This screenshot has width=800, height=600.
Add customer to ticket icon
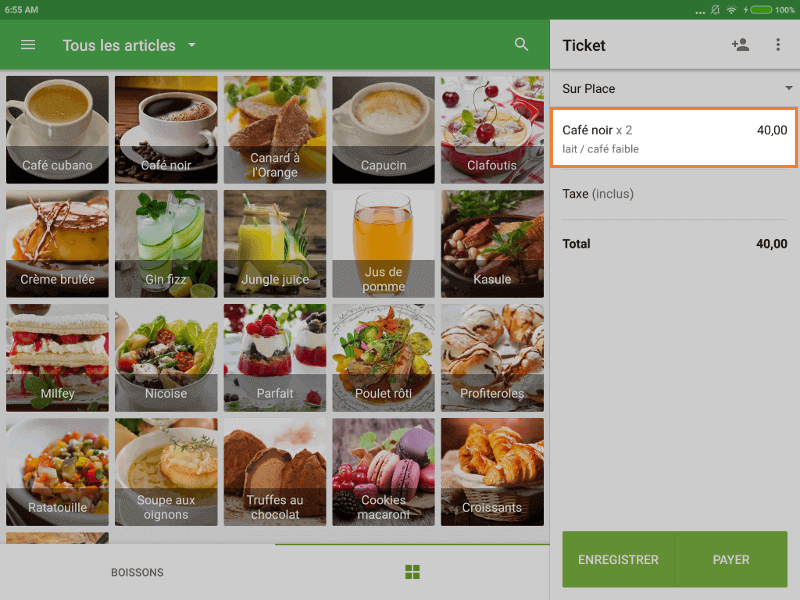(x=740, y=45)
